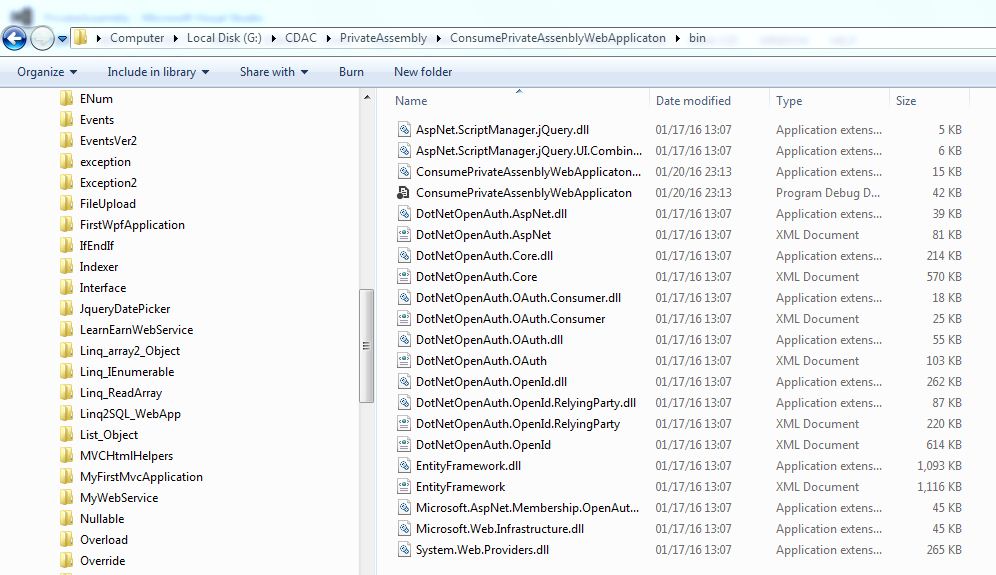Click the New folder button

[x=423, y=72]
